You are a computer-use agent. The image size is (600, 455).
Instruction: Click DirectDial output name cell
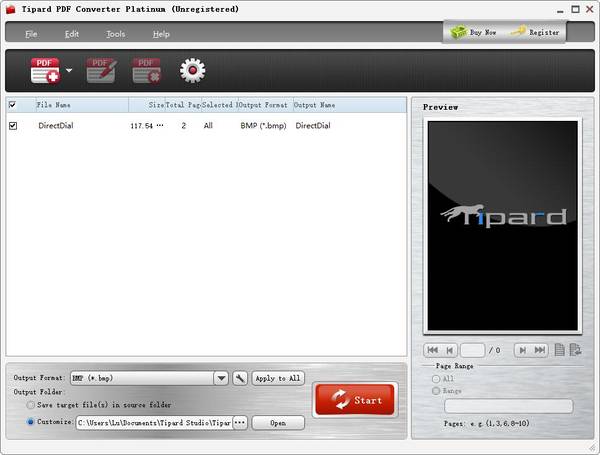[x=313, y=126]
